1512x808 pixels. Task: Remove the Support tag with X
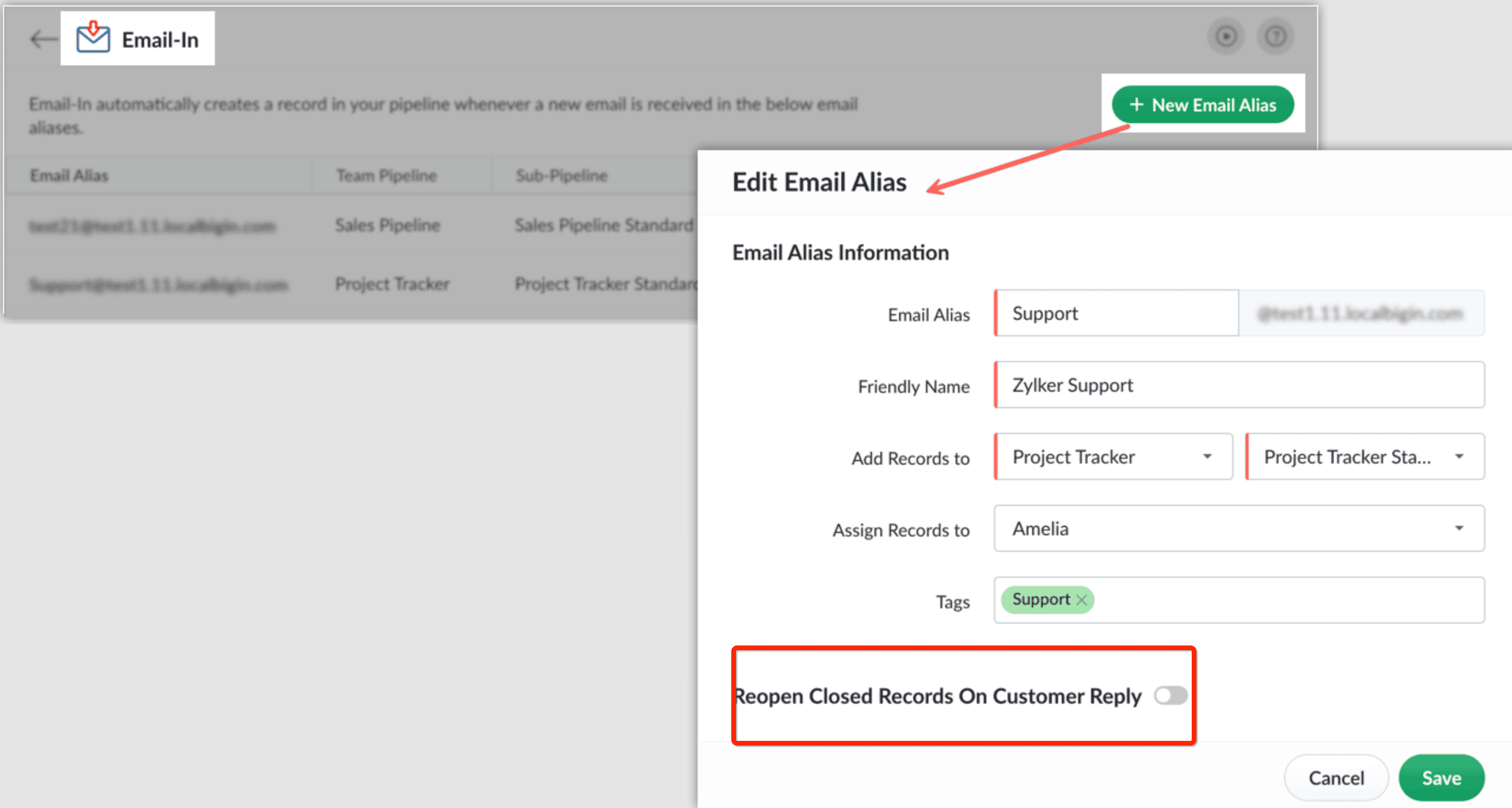(1082, 600)
